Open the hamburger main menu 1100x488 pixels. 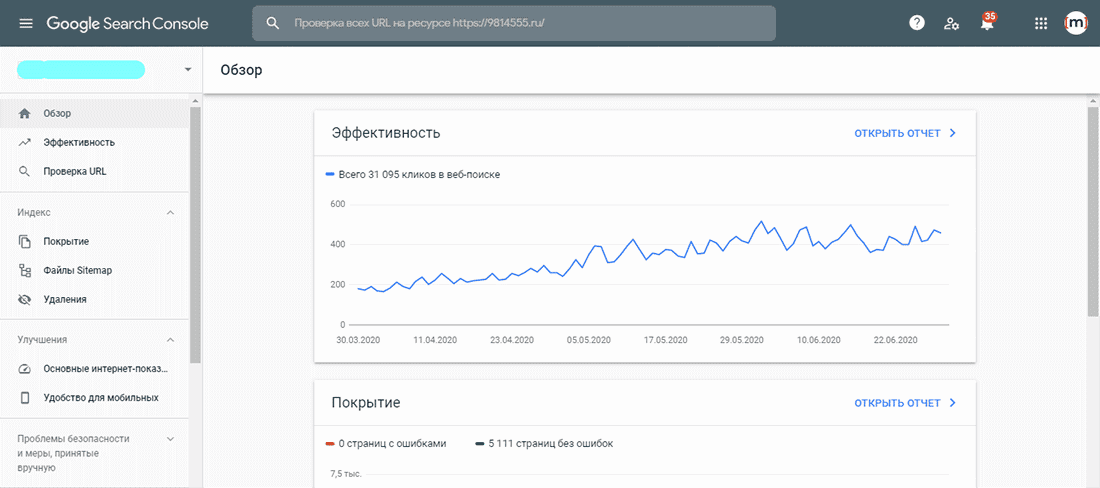click(x=26, y=23)
